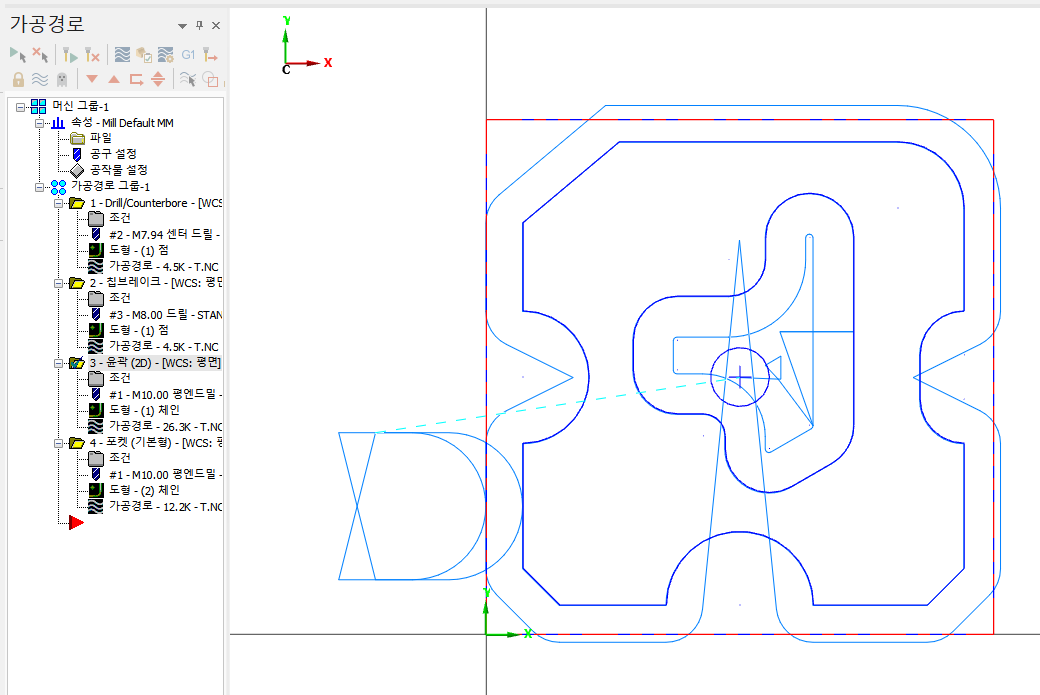Image resolution: width=1040 pixels, height=695 pixels.
Task: Move insert arrow down one item
Action: [x=92, y=79]
